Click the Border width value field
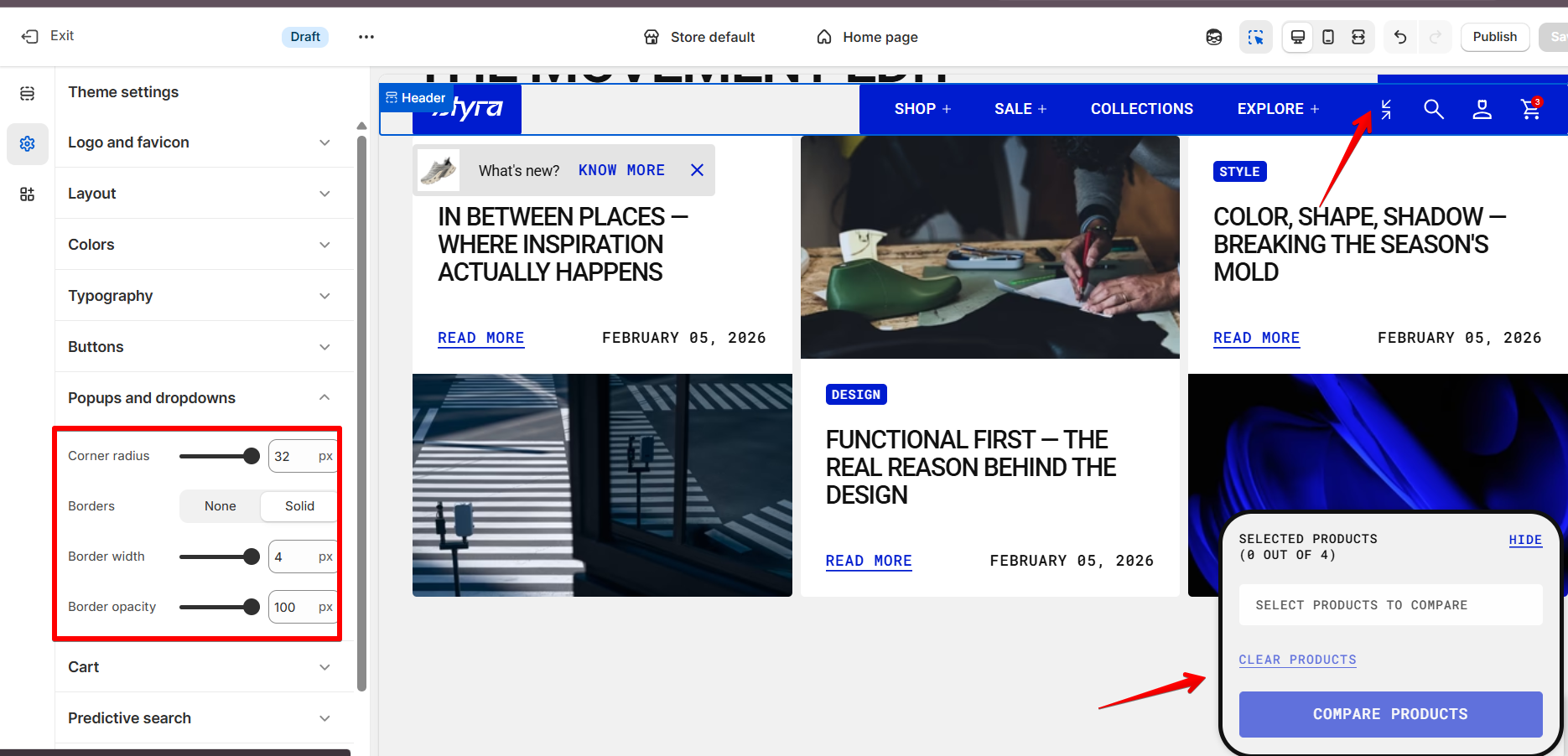 303,557
